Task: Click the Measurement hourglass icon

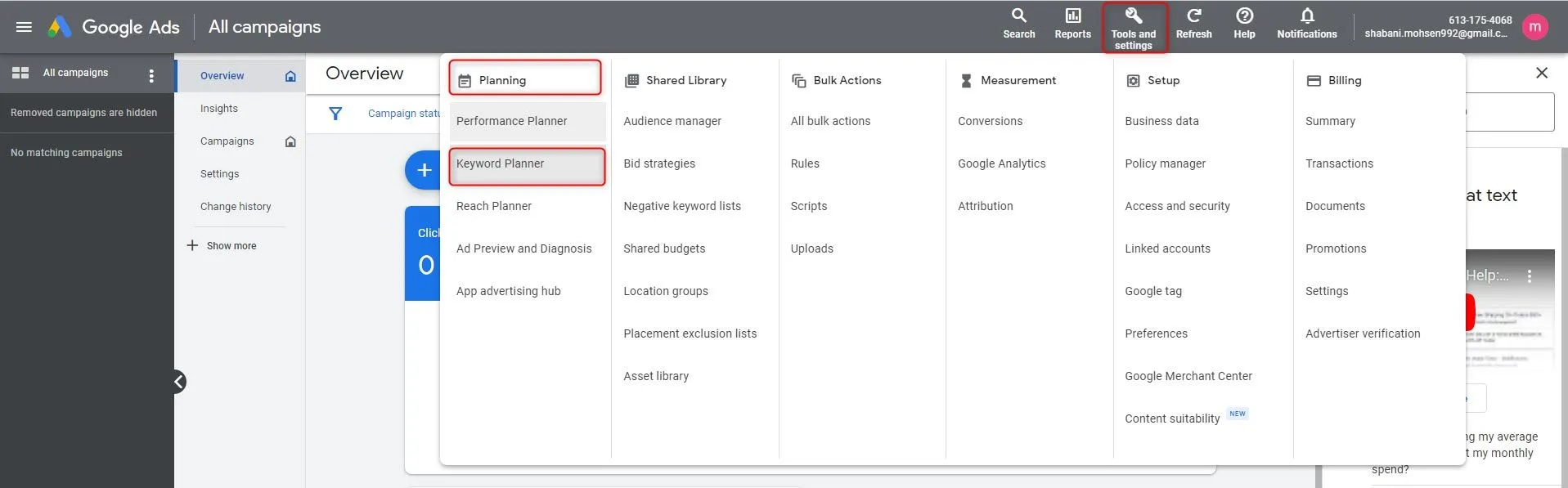Action: [x=966, y=81]
